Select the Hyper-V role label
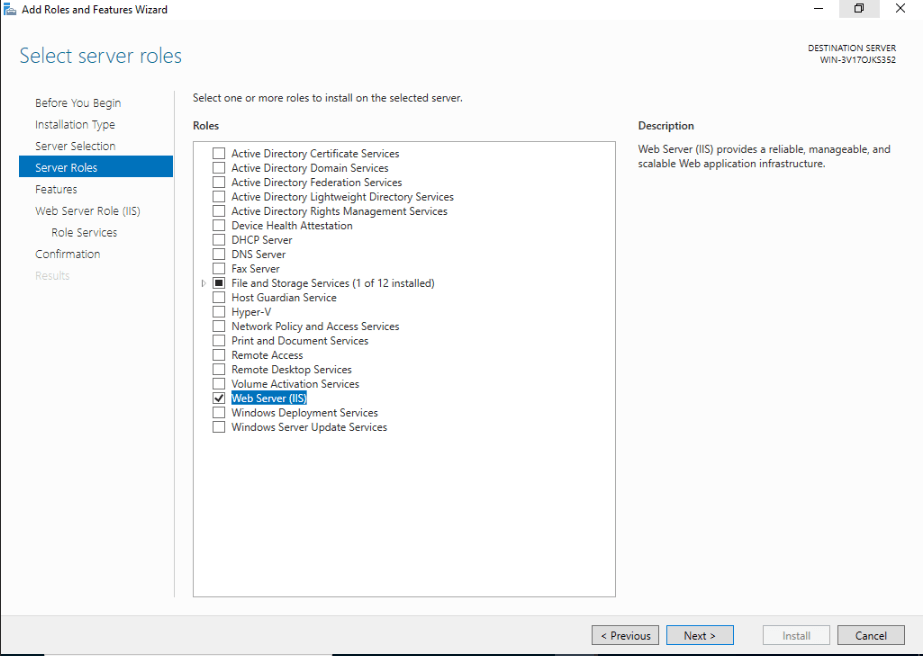Screen dimensions: 923x656 pos(251,312)
